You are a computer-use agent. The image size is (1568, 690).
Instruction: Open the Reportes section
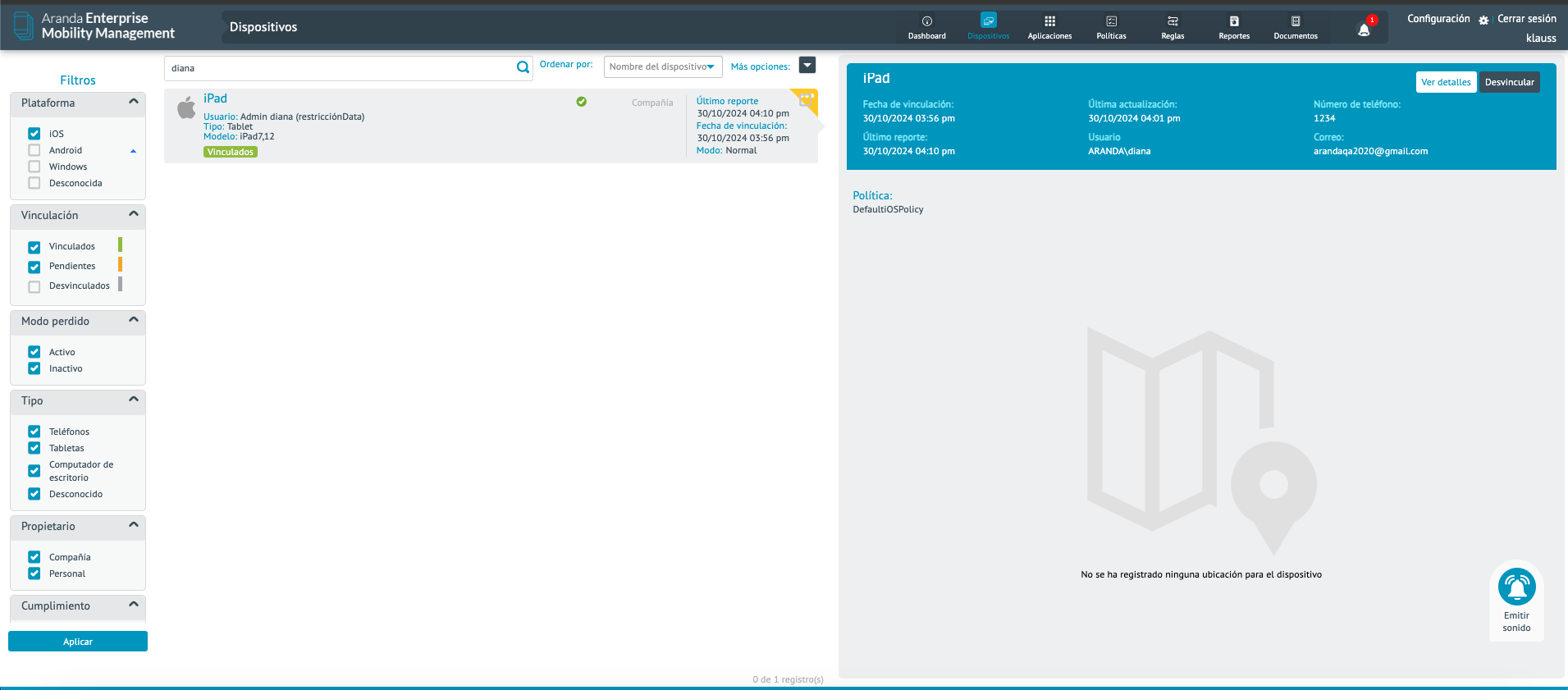1234,27
